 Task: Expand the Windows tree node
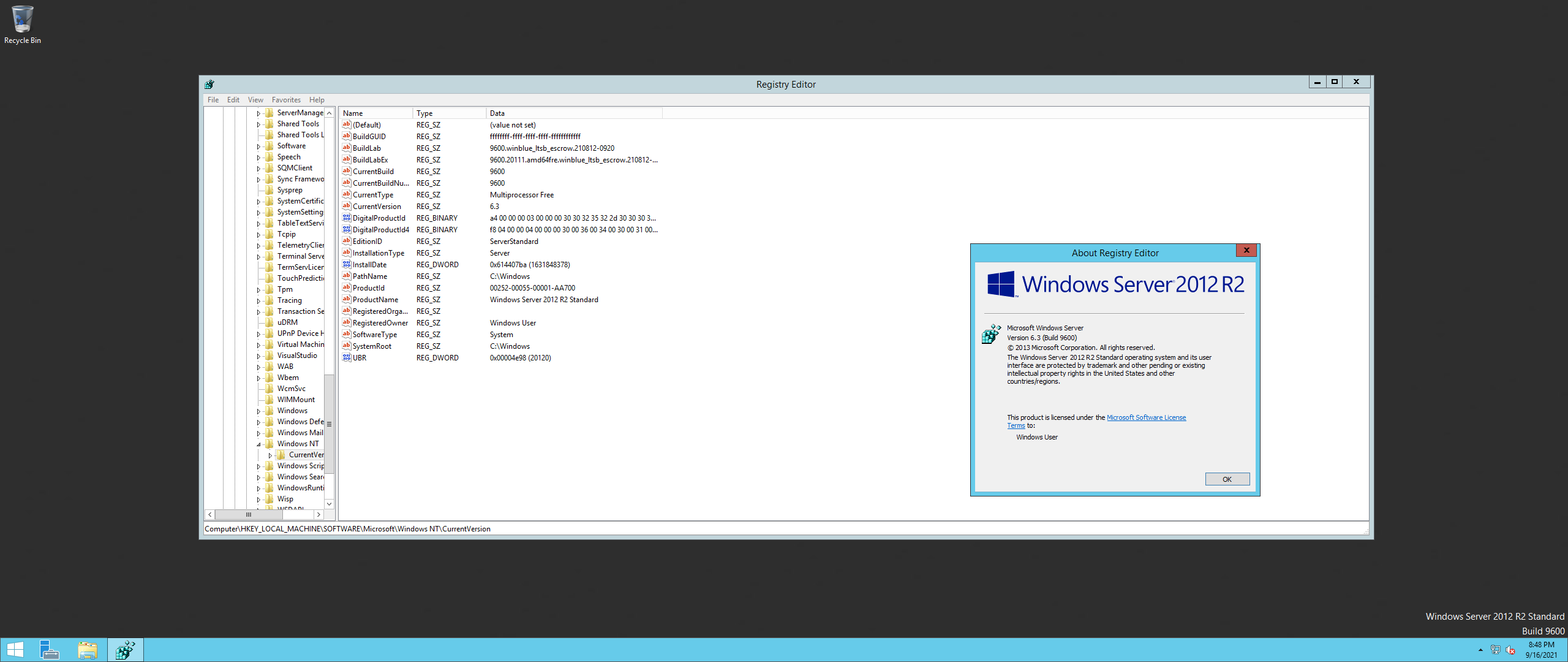(x=258, y=411)
